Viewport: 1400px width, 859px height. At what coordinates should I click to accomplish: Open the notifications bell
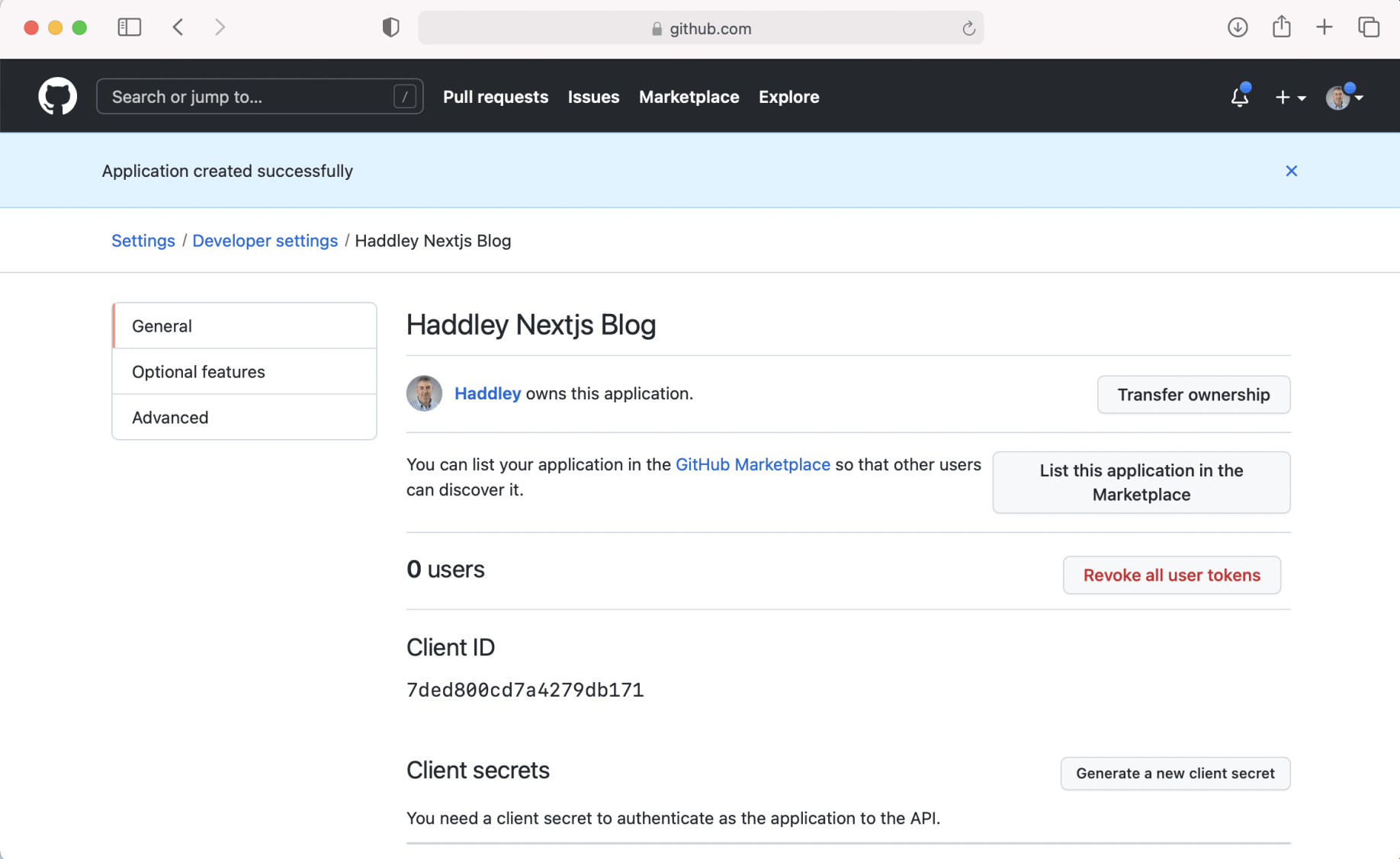pos(1239,97)
